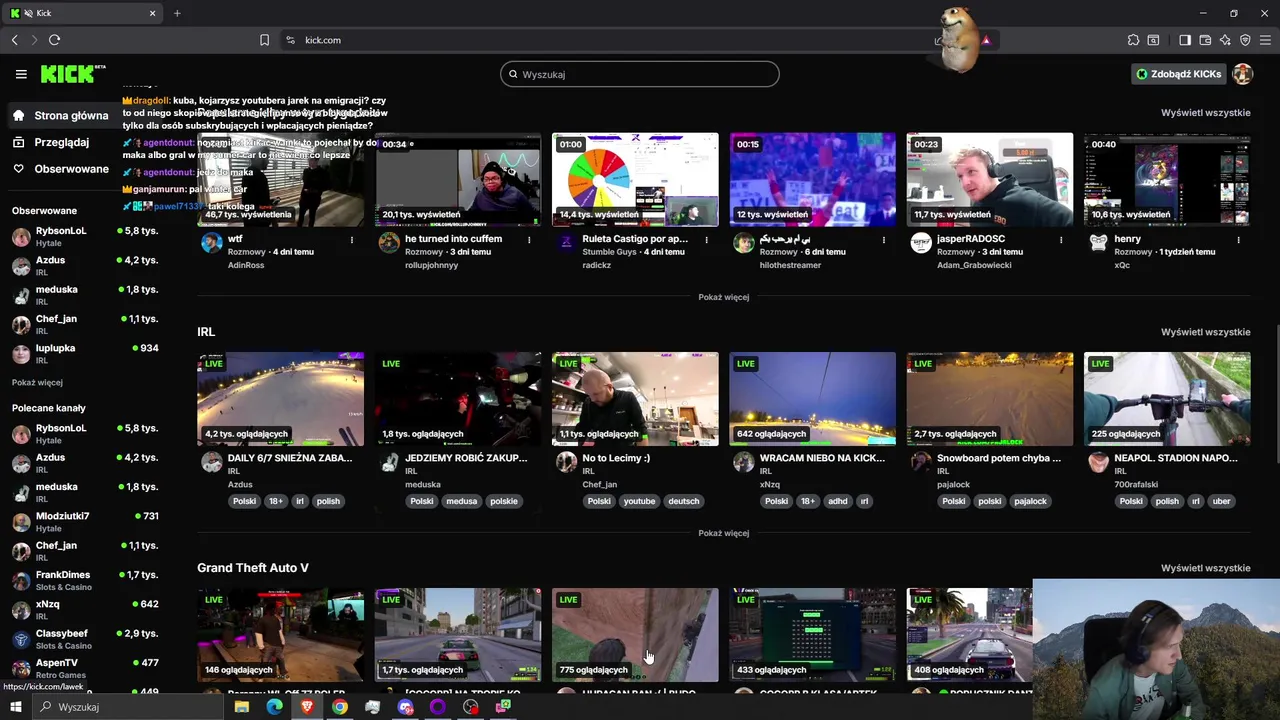Viewport: 1280px width, 720px height.
Task: Open Snowboard potem chyba stream thumbnail
Action: click(990, 398)
